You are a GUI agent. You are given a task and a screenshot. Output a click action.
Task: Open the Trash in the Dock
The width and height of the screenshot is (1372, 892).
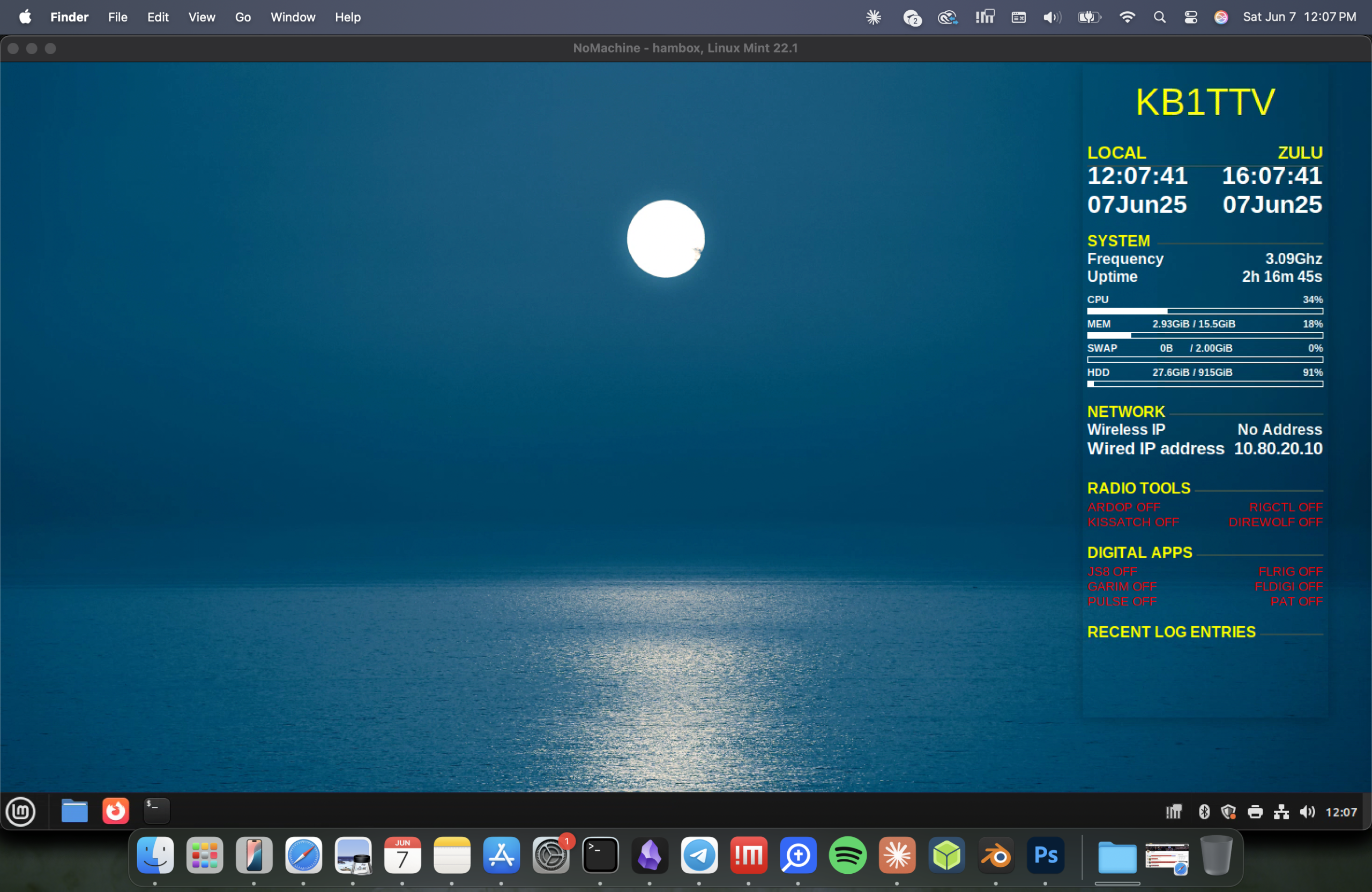click(x=1217, y=856)
